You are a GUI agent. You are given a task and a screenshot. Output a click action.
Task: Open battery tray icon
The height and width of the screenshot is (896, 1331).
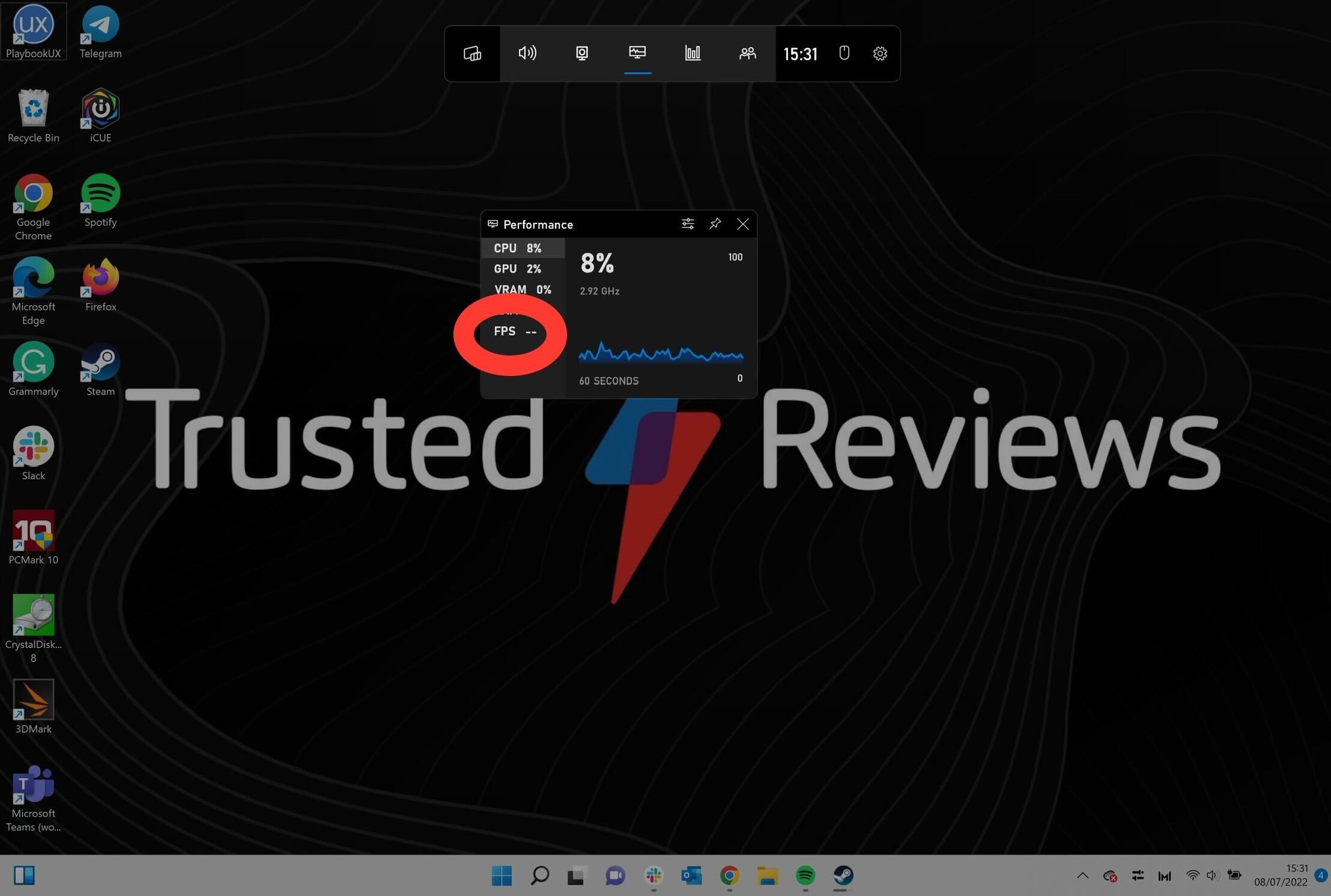[x=1234, y=875]
